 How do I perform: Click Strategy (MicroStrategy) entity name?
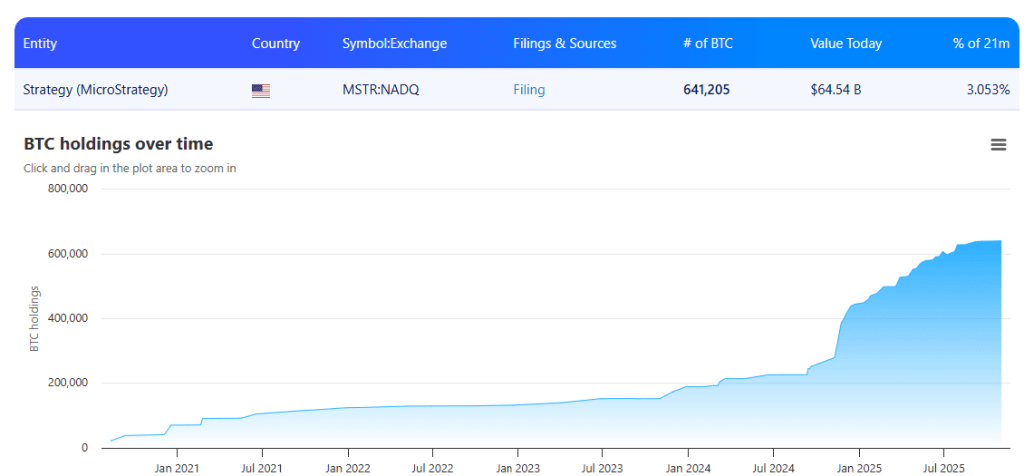pos(95,90)
